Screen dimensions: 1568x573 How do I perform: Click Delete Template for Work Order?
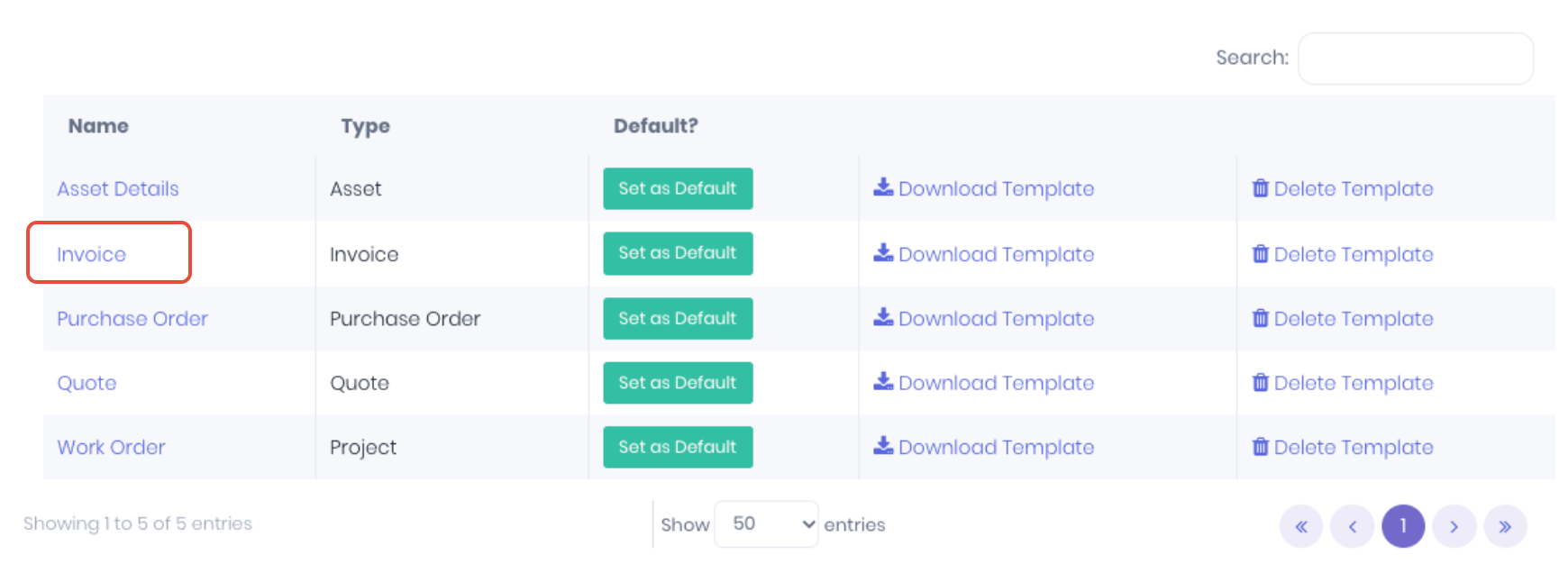[1343, 447]
